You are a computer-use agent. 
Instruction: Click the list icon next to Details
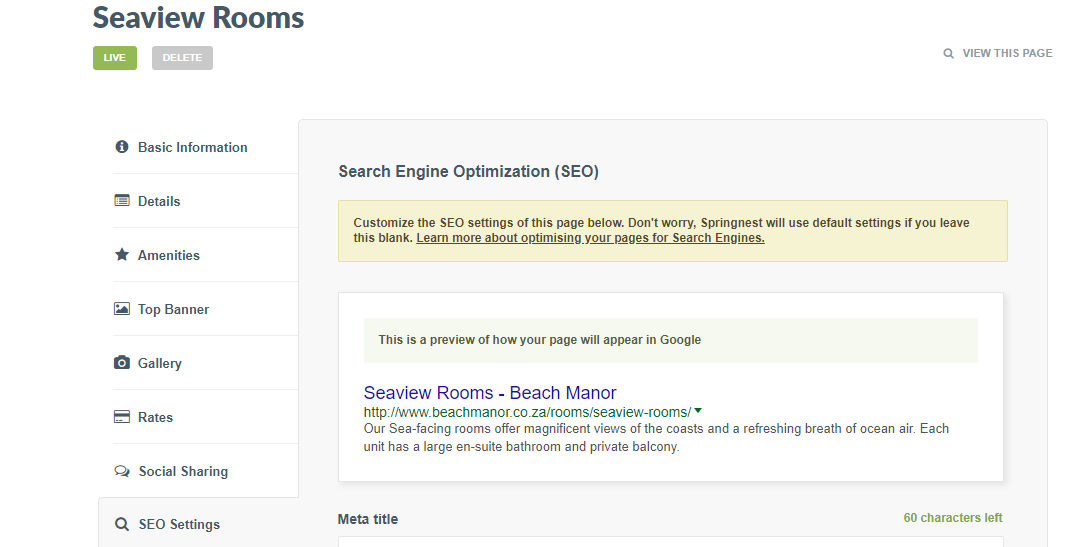pos(122,201)
